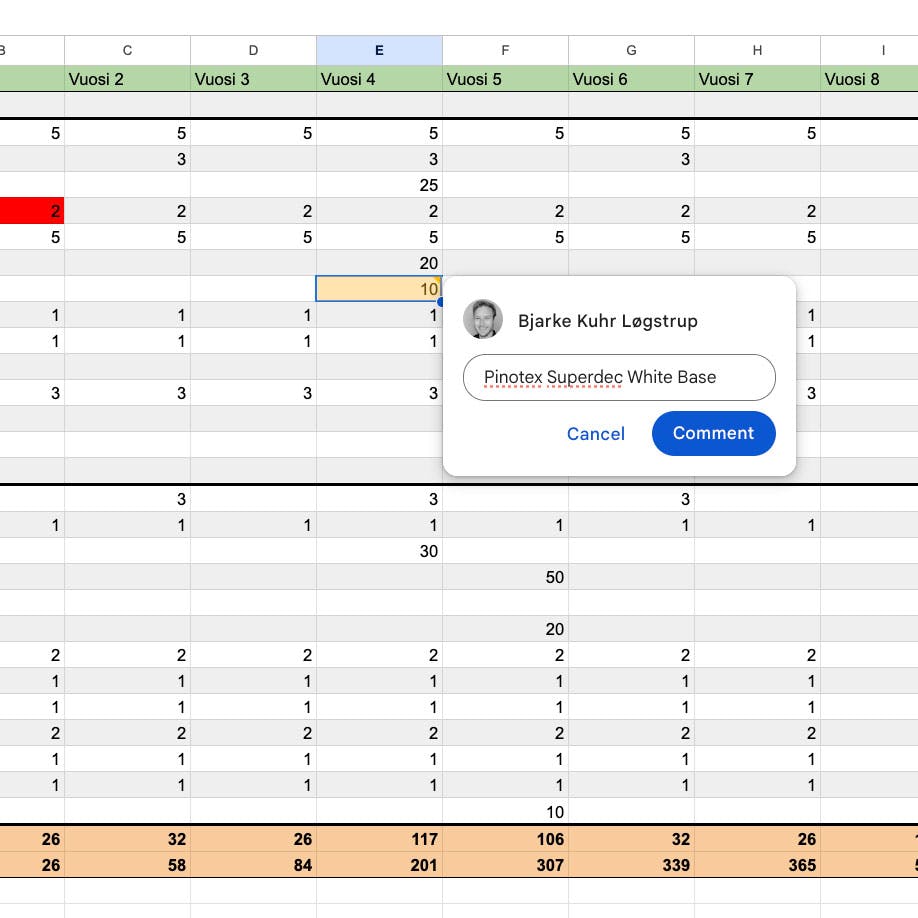Click Bjarke Kuhr Løgstrup's avatar photo

[482, 319]
